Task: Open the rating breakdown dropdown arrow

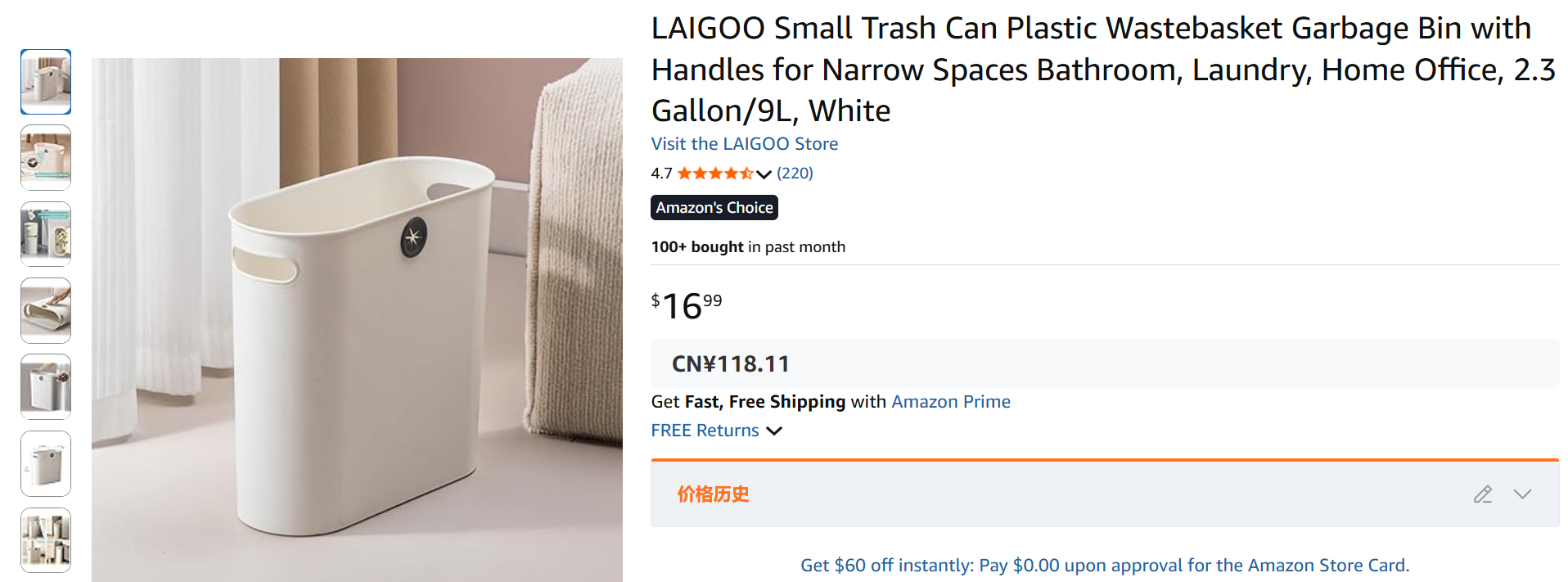Action: click(764, 174)
